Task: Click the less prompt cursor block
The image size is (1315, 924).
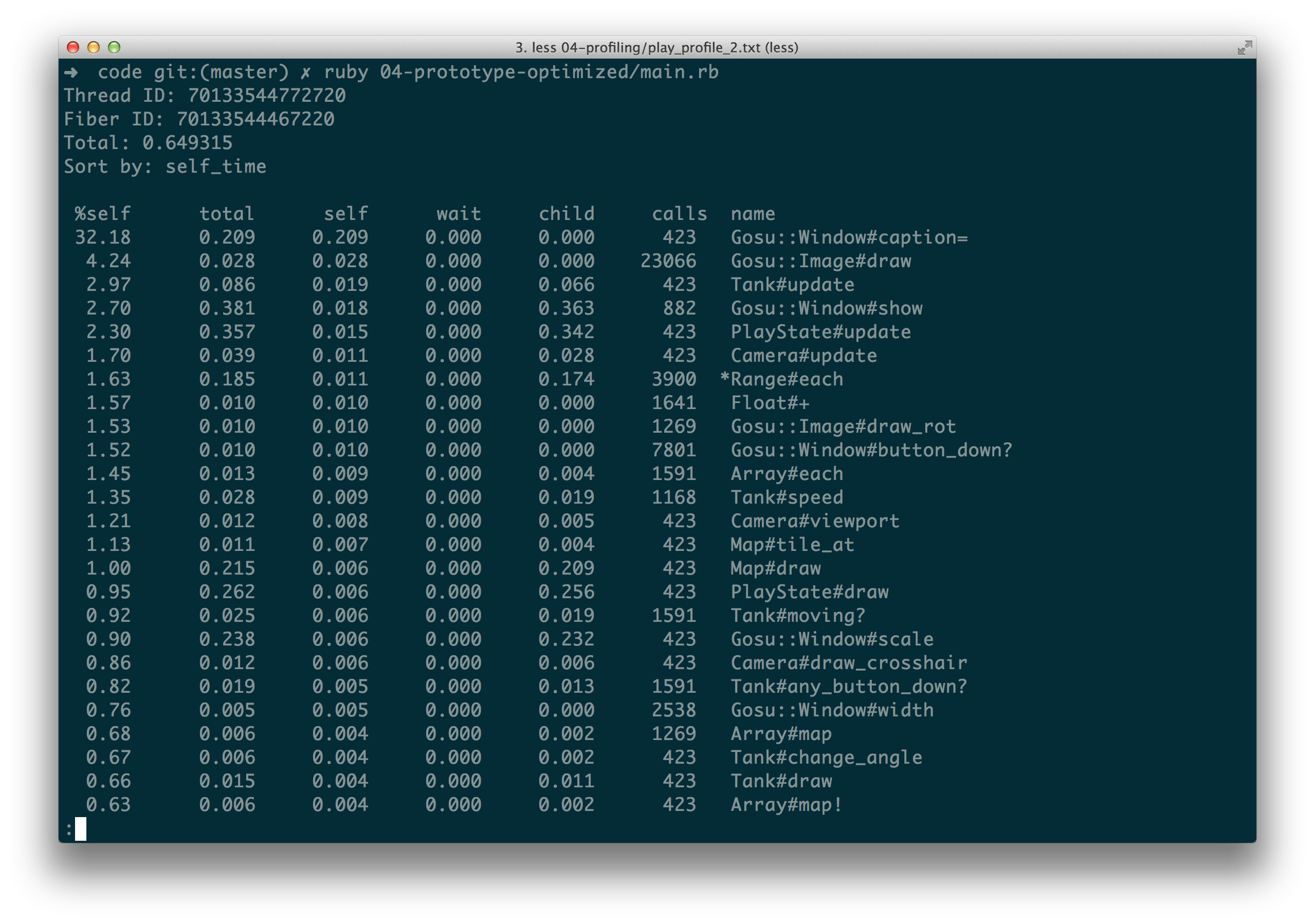Action: pyautogui.click(x=80, y=828)
